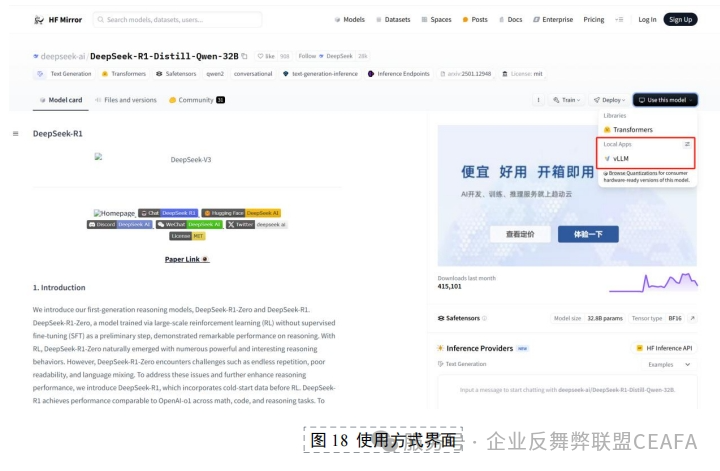
Task: Choose Transformers from the Libraries list
Action: (x=628, y=130)
